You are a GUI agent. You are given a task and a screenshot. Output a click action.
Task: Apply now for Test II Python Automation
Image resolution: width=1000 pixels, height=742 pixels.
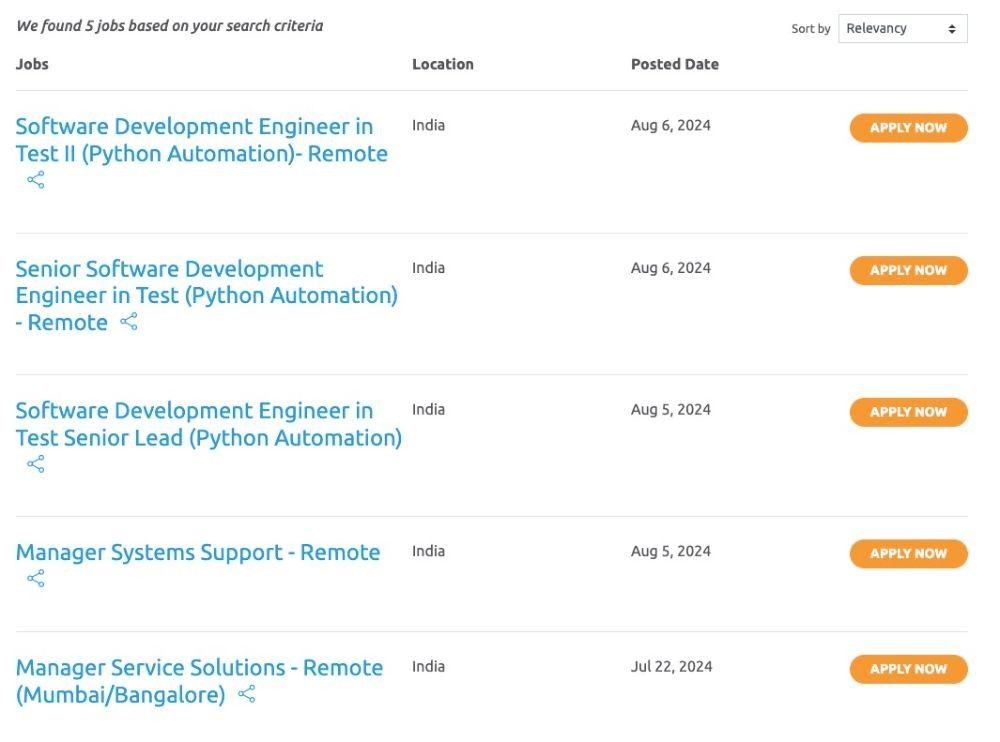(908, 128)
